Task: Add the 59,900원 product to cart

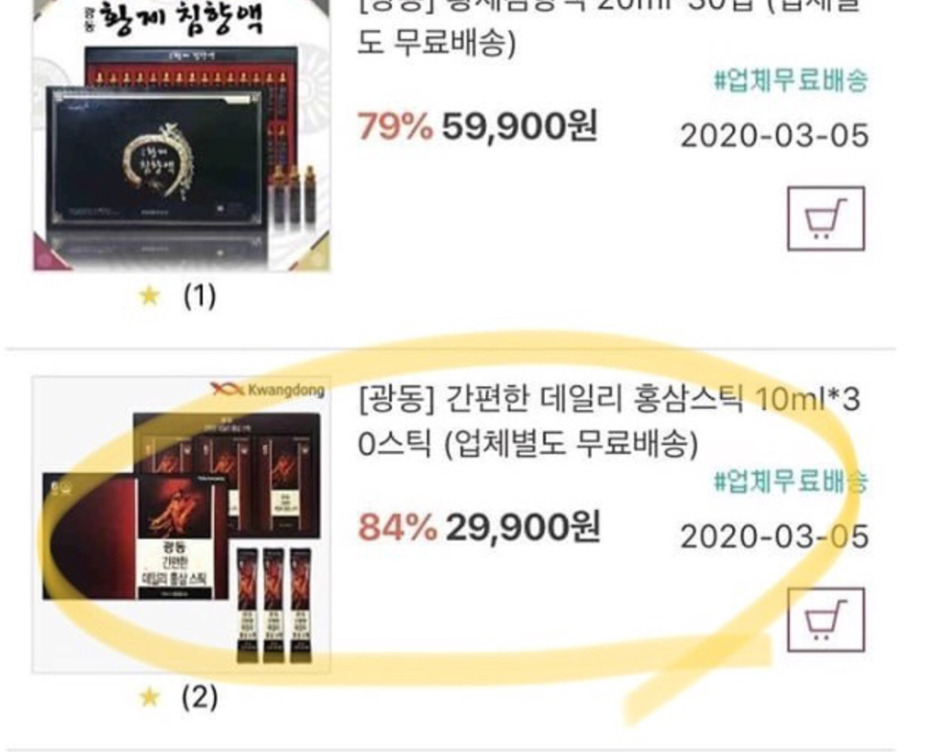Action: [x=826, y=218]
